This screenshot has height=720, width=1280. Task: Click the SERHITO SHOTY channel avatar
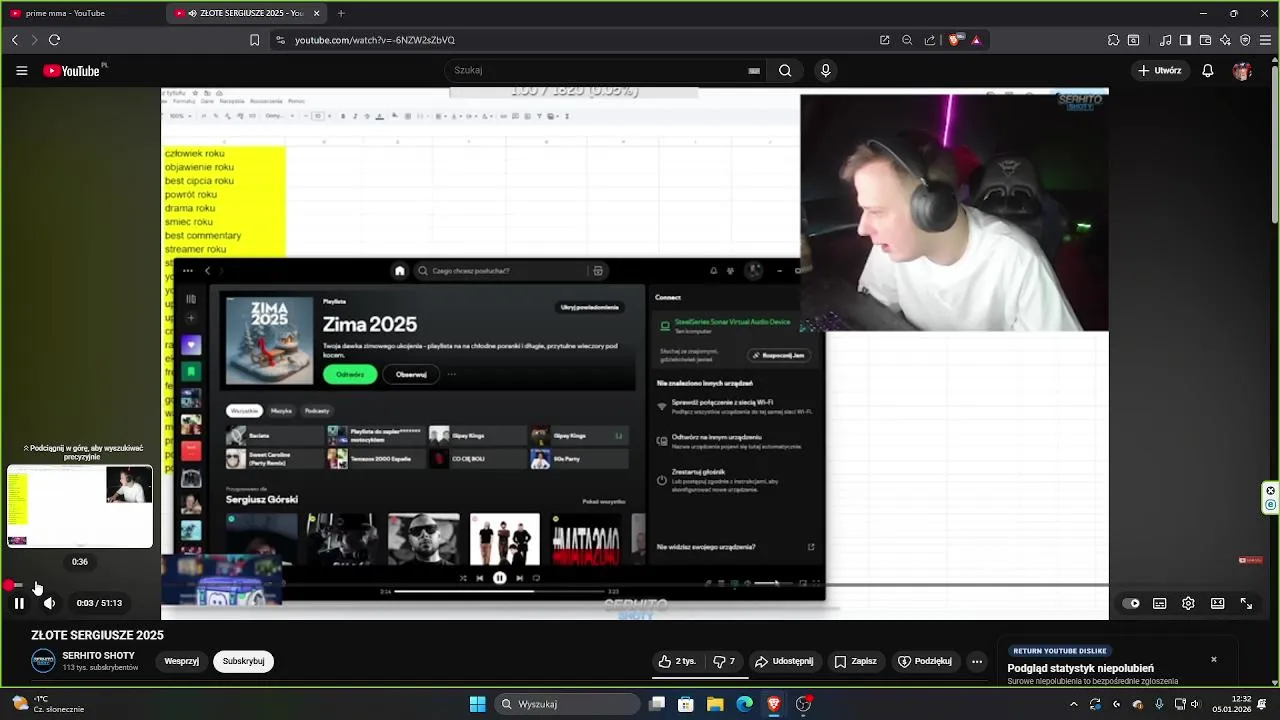coord(43,661)
